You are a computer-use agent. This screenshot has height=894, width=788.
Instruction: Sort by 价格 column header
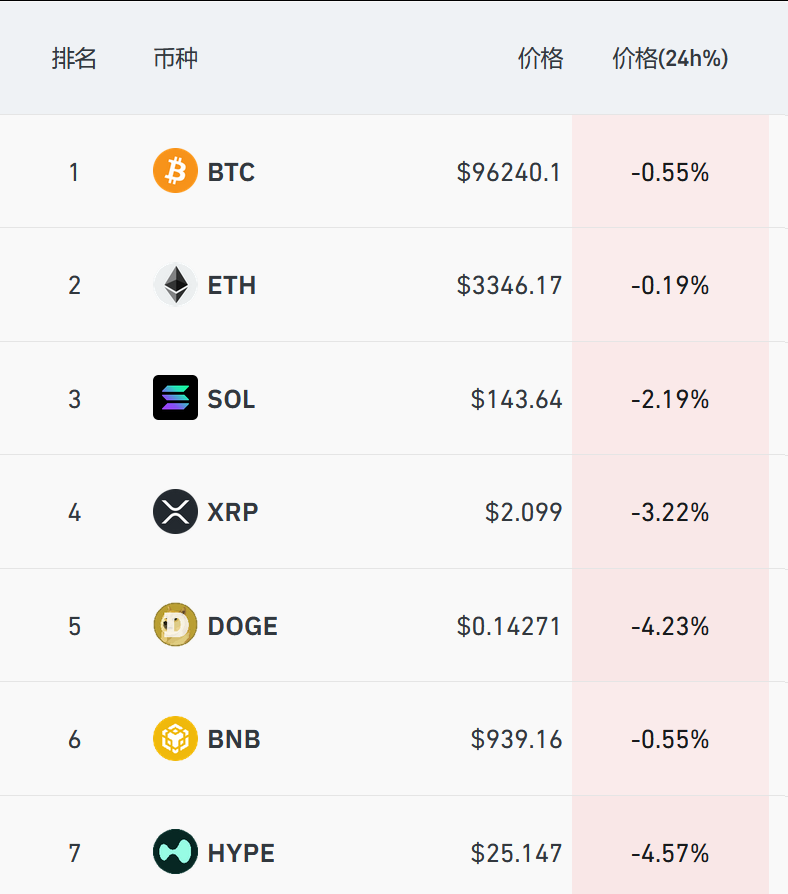point(540,58)
